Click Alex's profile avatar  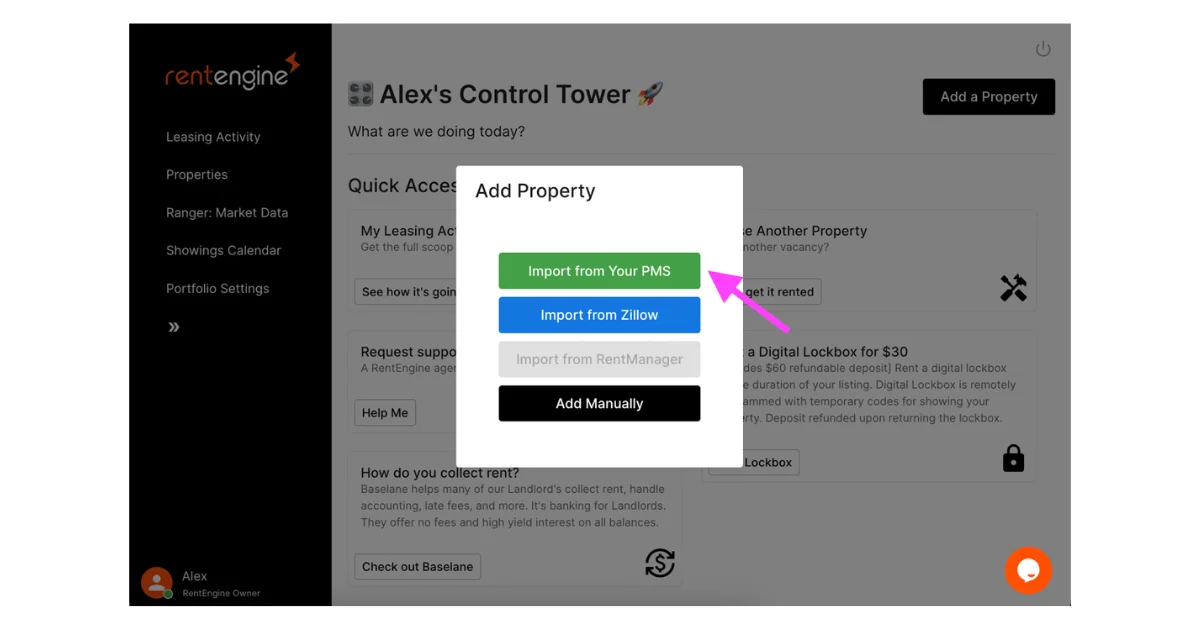[156, 583]
